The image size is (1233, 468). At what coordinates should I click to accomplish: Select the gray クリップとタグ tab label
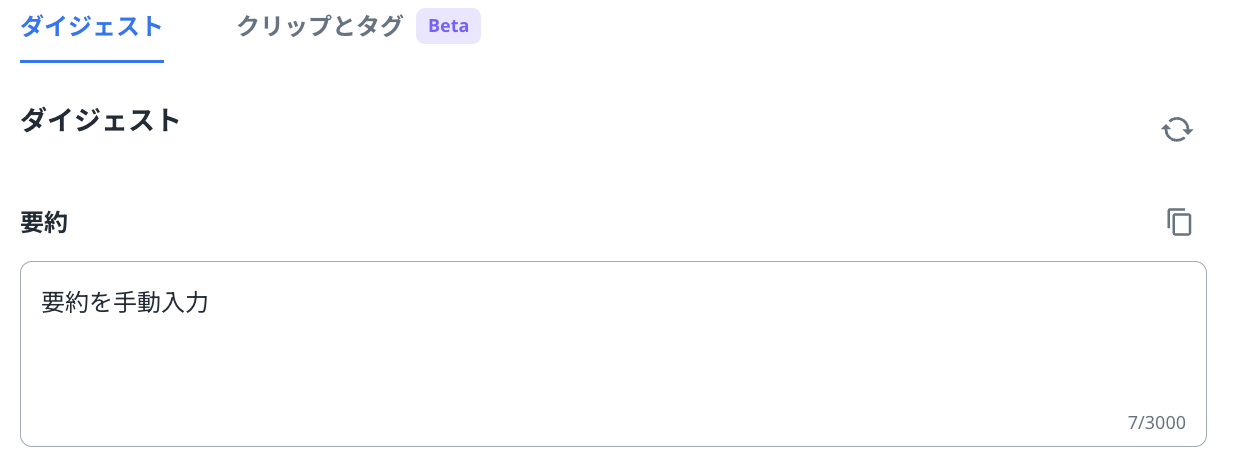click(x=320, y=27)
